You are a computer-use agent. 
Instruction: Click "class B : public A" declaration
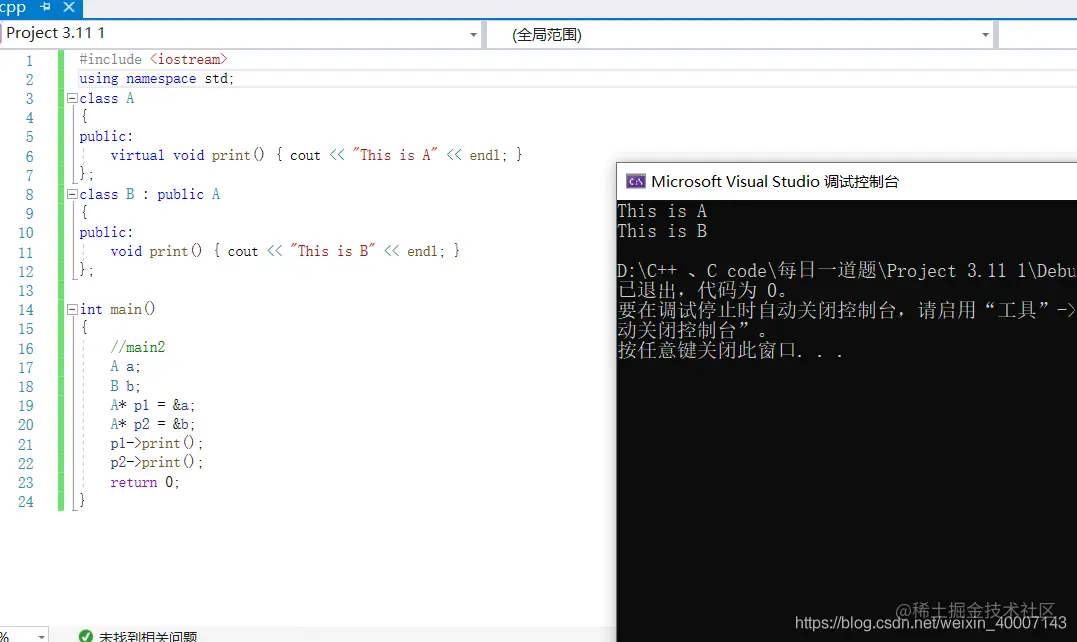(x=150, y=194)
